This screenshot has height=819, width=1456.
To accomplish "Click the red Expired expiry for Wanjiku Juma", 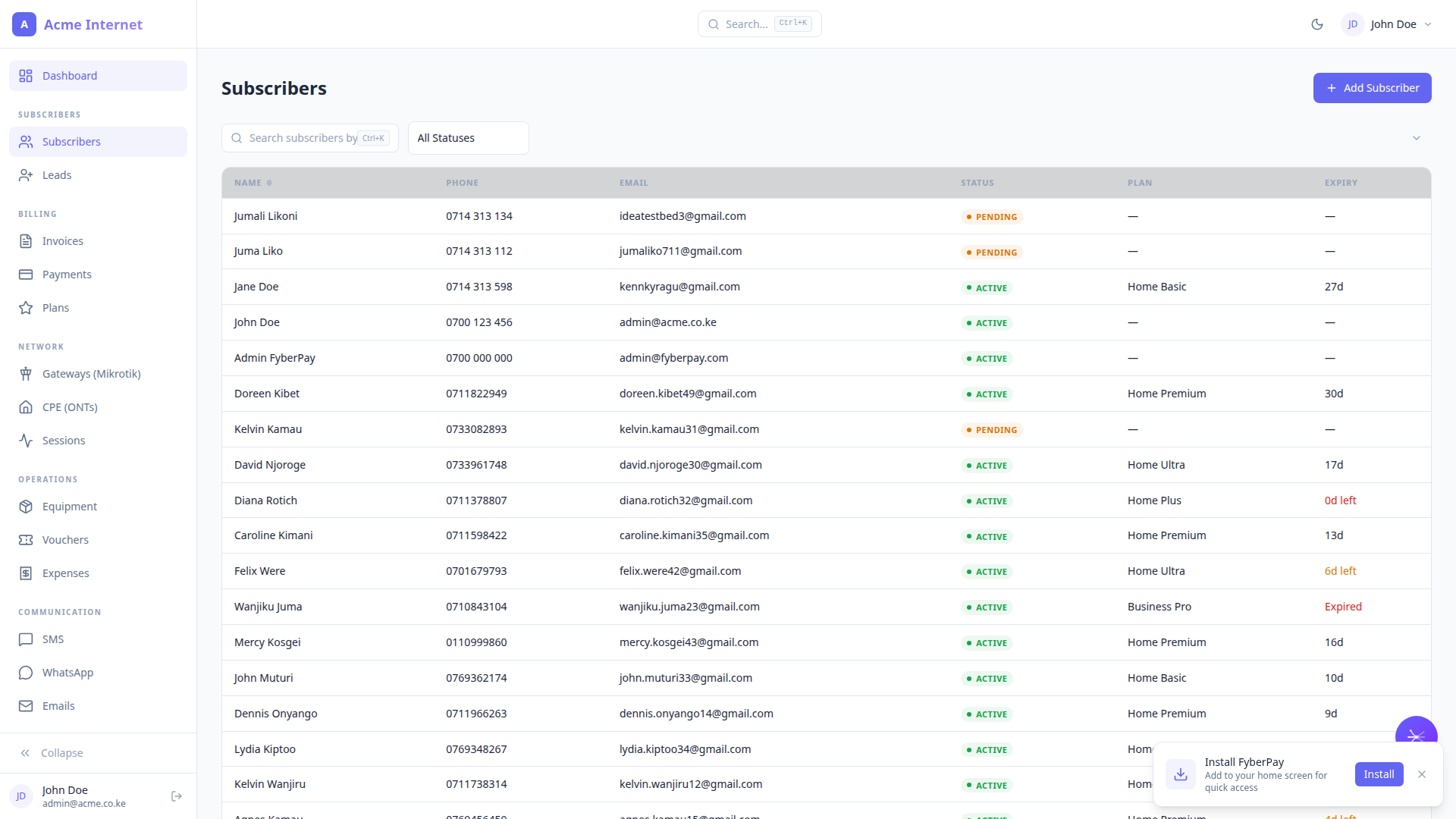I will (1343, 607).
